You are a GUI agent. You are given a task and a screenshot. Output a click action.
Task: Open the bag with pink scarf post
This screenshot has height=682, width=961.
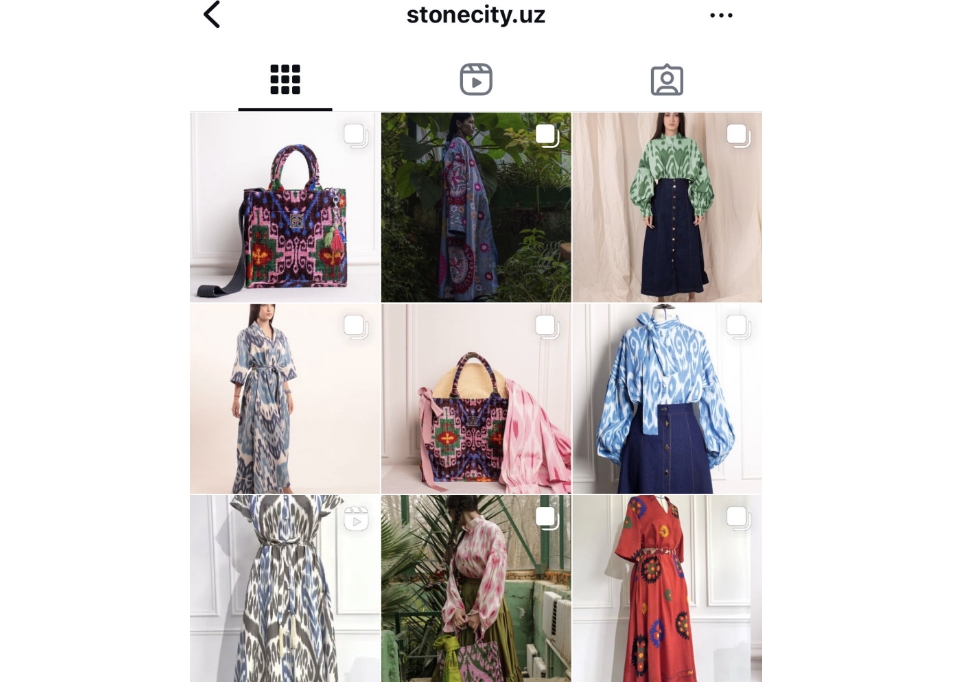(476, 399)
